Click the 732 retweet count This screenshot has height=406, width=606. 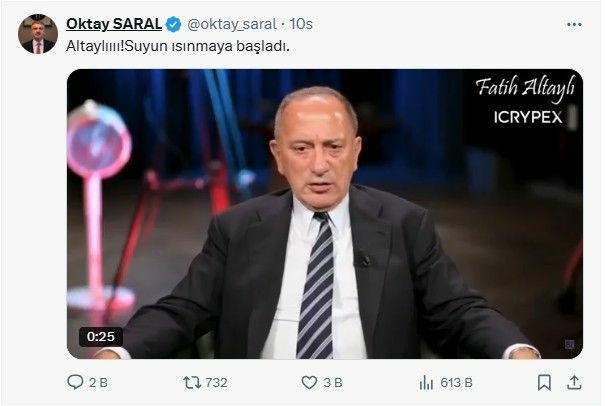[216, 382]
